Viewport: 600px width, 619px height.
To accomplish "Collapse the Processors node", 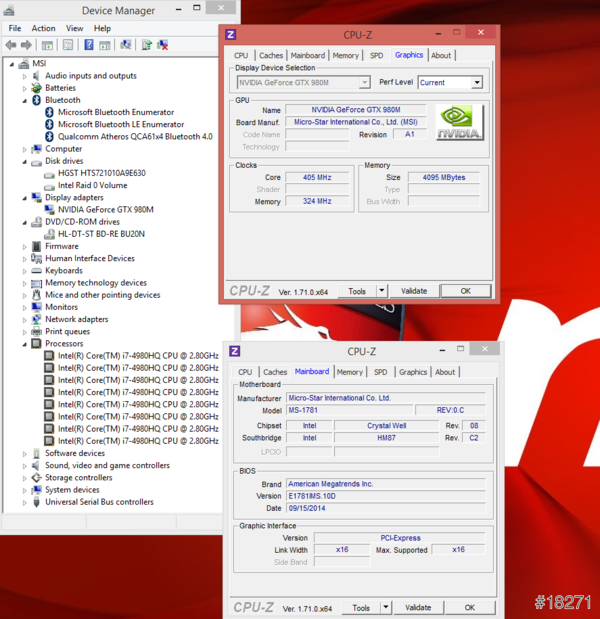I will (24, 344).
